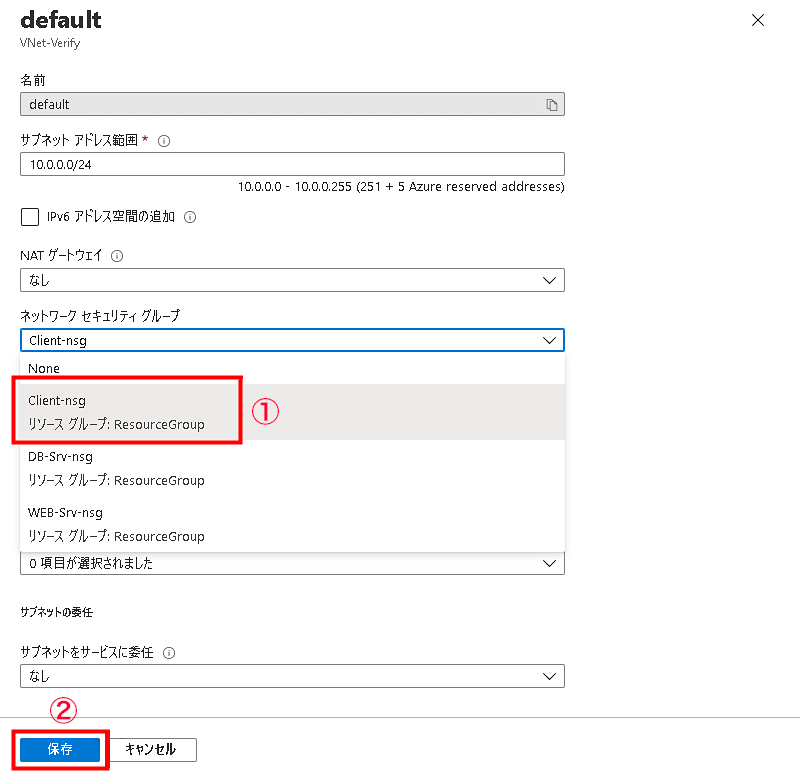
Task: Choose WEB-Srv-nsg from the list
Action: tap(292, 524)
